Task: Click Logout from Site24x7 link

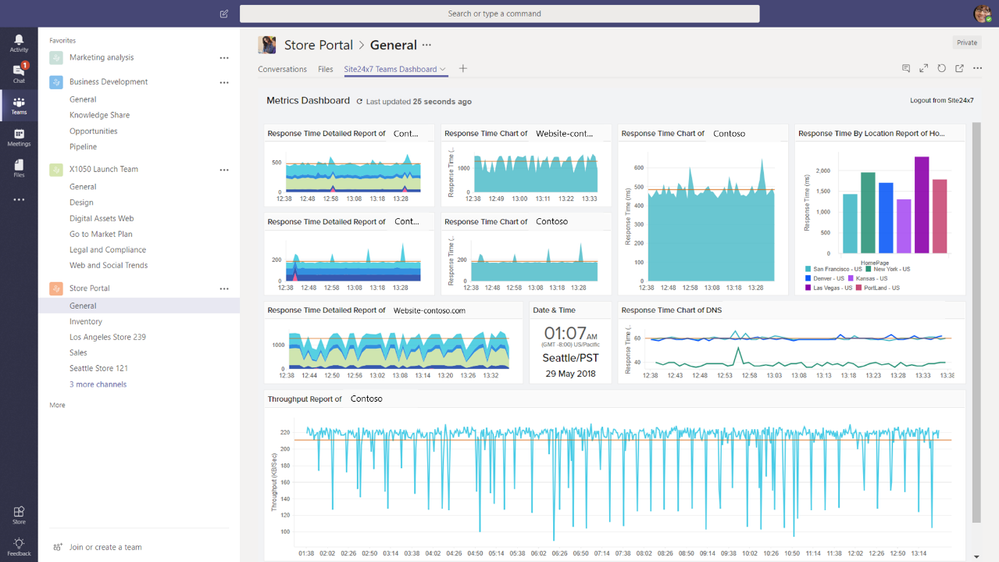Action: (x=942, y=100)
